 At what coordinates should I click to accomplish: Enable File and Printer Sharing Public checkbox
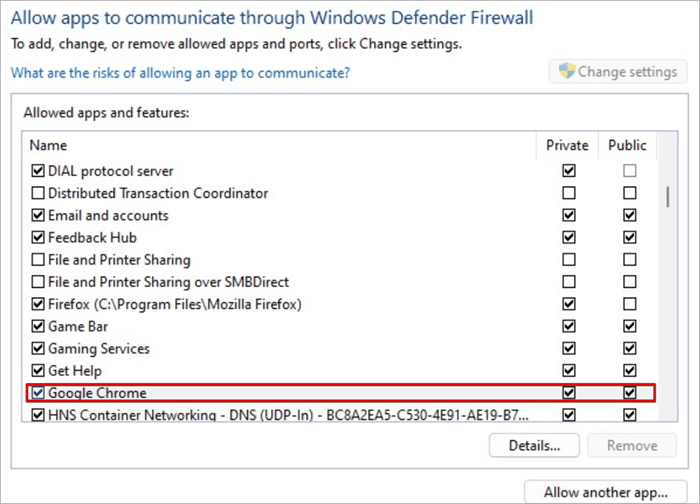(x=629, y=260)
